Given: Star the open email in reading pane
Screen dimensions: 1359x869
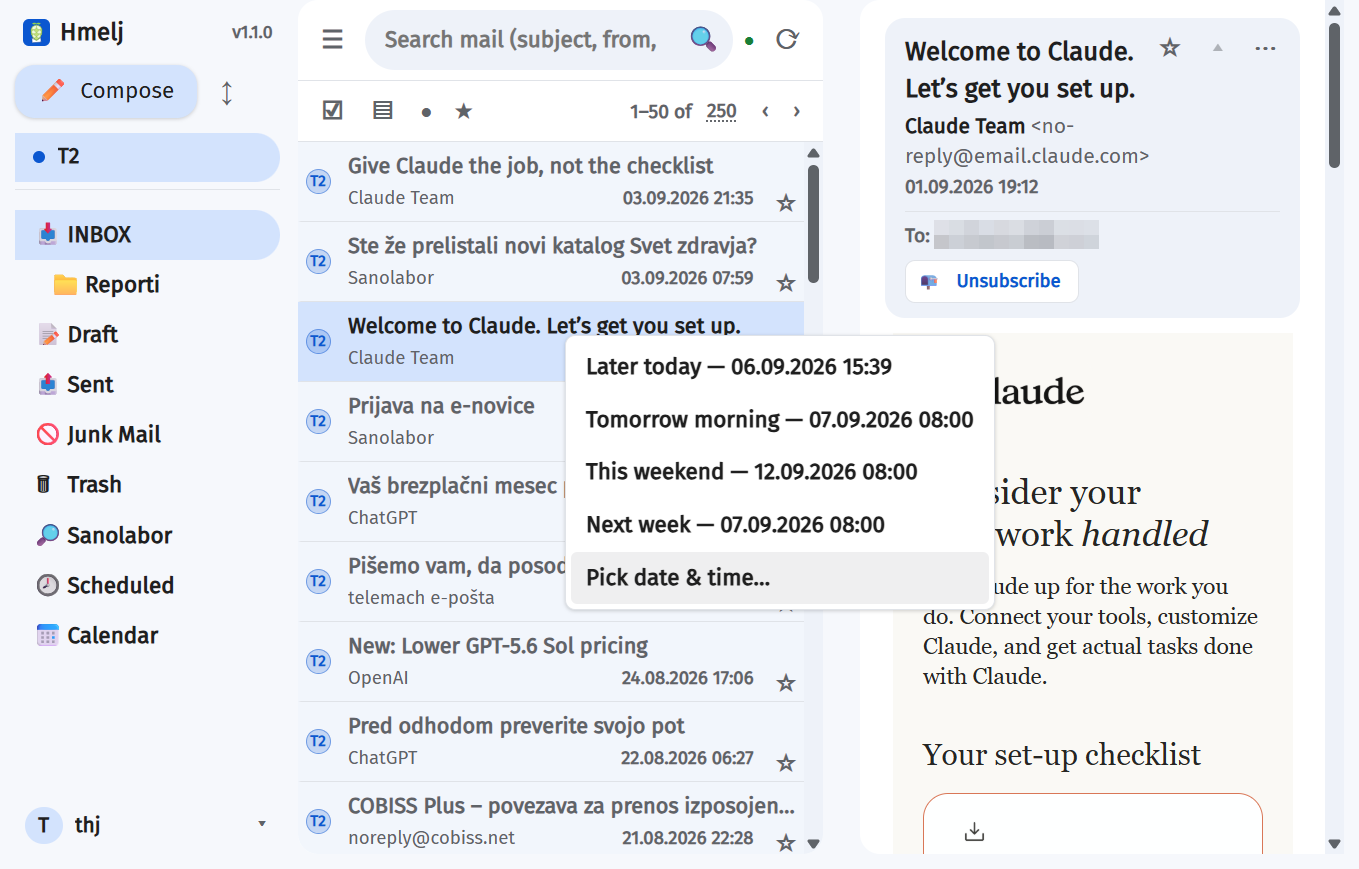Looking at the screenshot, I should 1170,47.
